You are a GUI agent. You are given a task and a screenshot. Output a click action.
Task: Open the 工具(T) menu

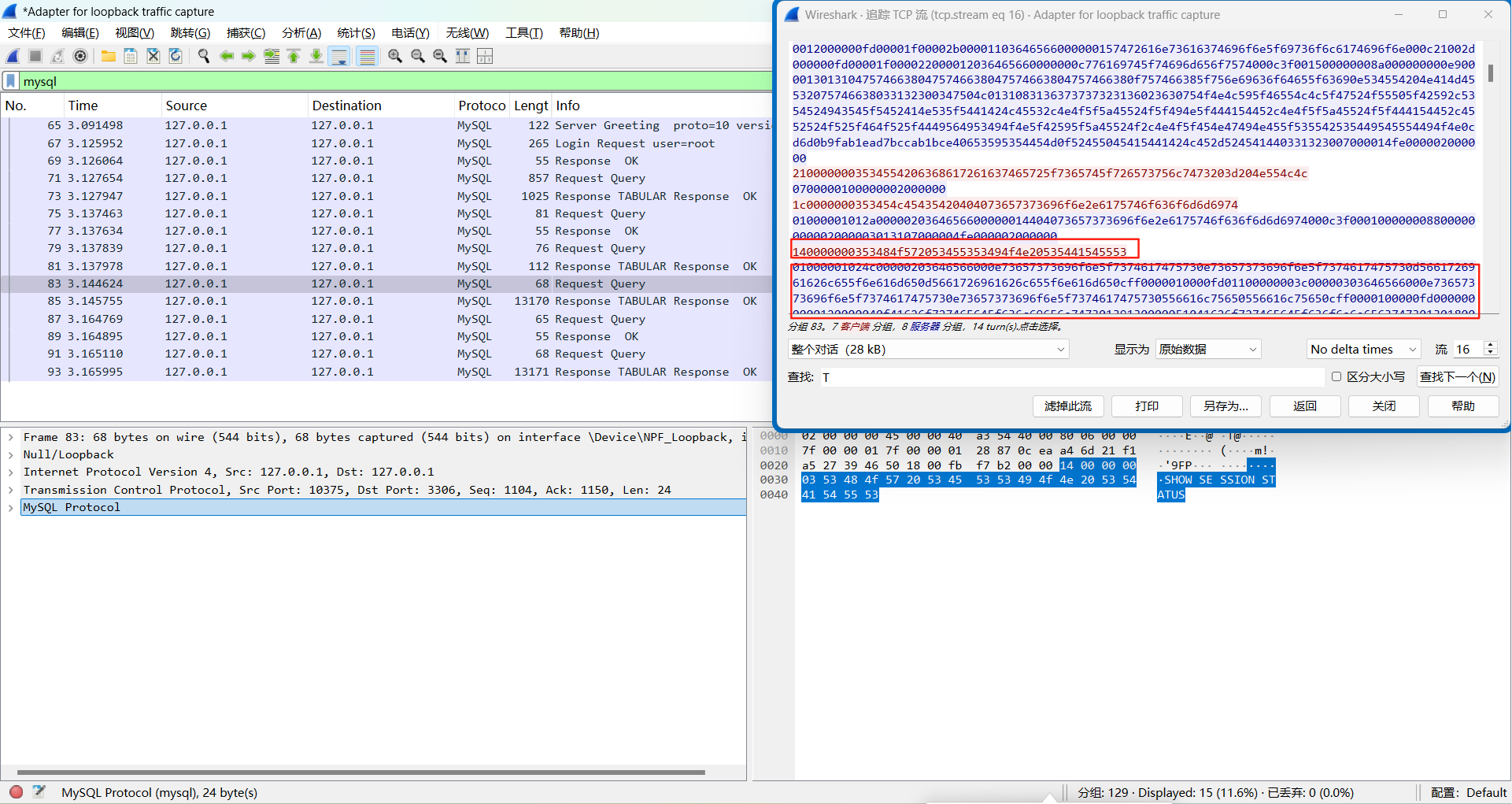pyautogui.click(x=524, y=32)
